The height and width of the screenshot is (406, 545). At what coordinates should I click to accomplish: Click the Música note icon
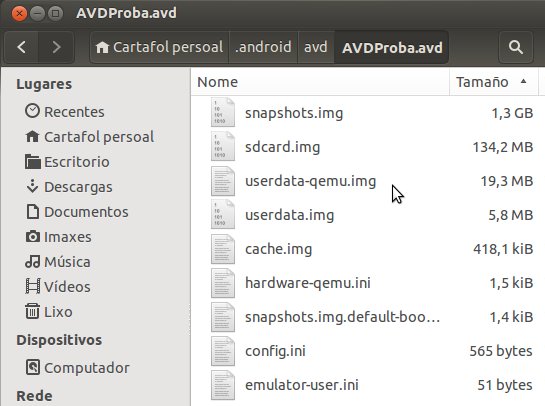(33, 261)
